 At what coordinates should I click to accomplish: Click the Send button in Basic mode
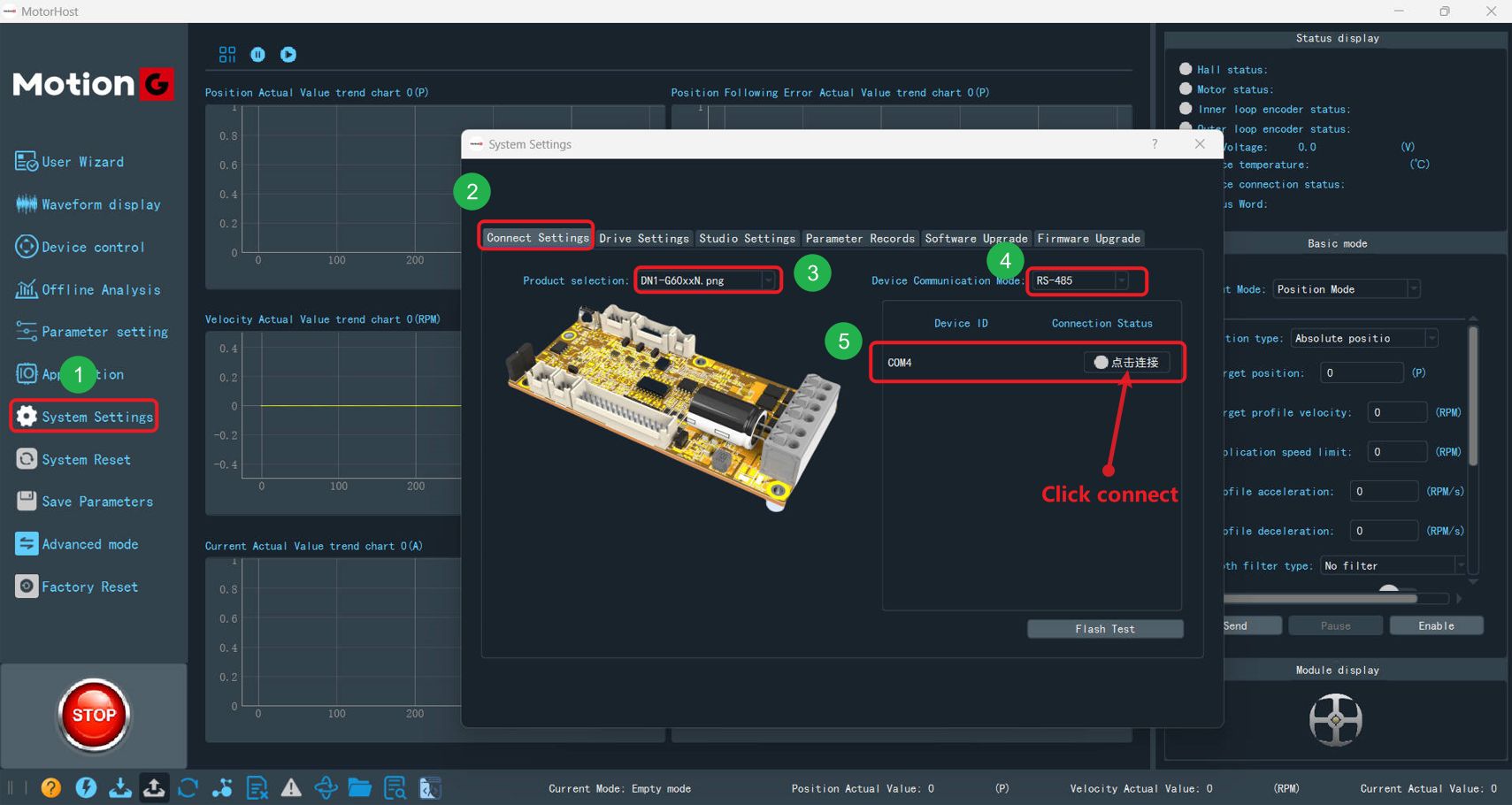click(1252, 625)
